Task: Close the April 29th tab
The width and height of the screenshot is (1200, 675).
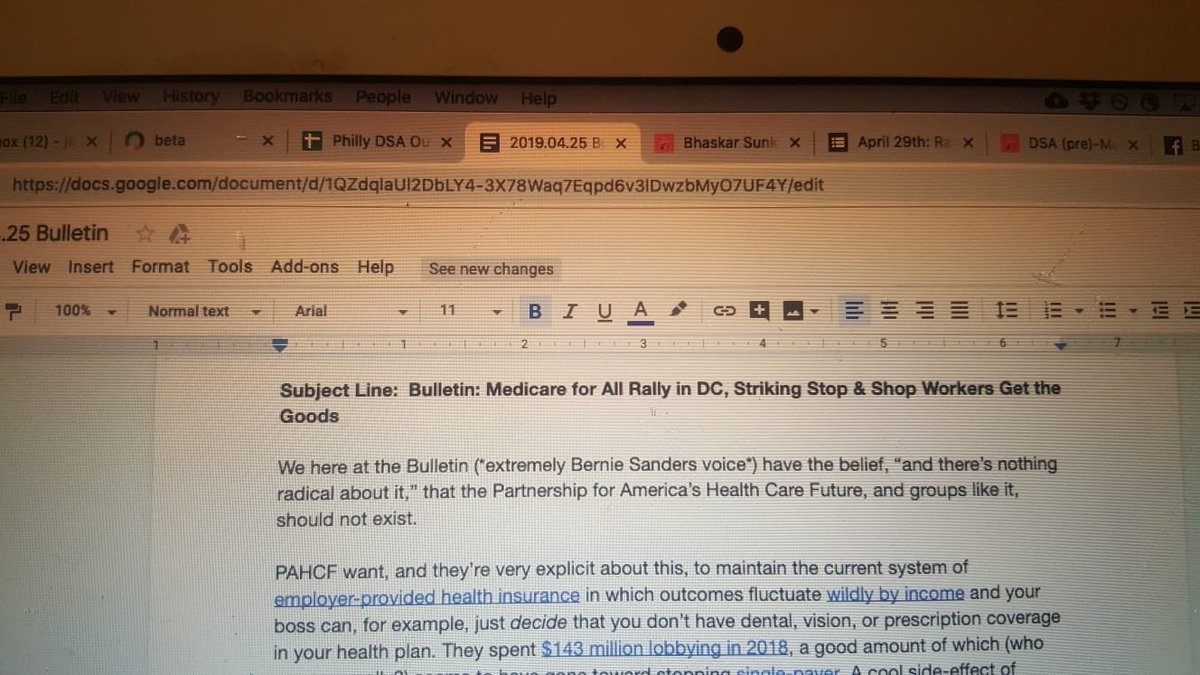Action: pos(968,143)
